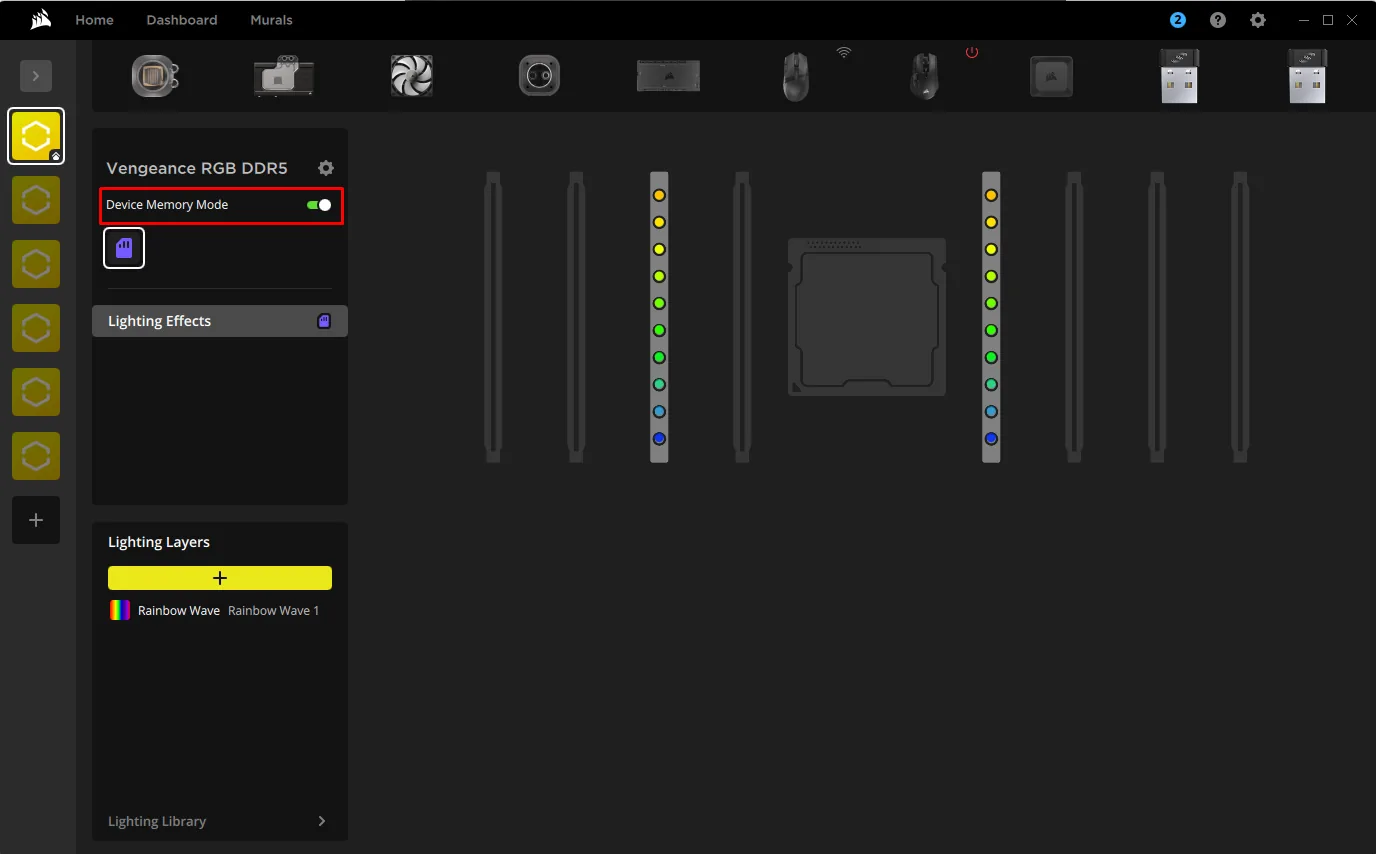The image size is (1376, 854).
Task: Minimize the iCUE window
Action: [x=1302, y=20]
